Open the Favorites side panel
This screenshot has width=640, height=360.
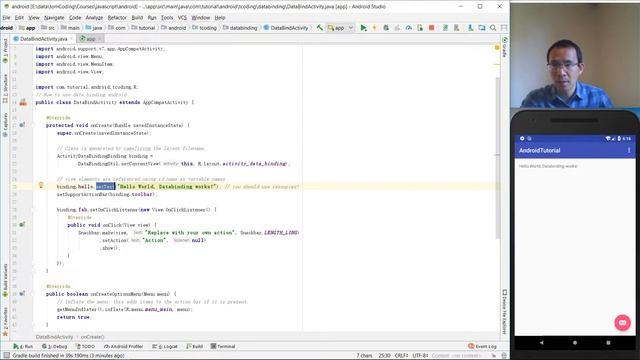tap(5, 322)
